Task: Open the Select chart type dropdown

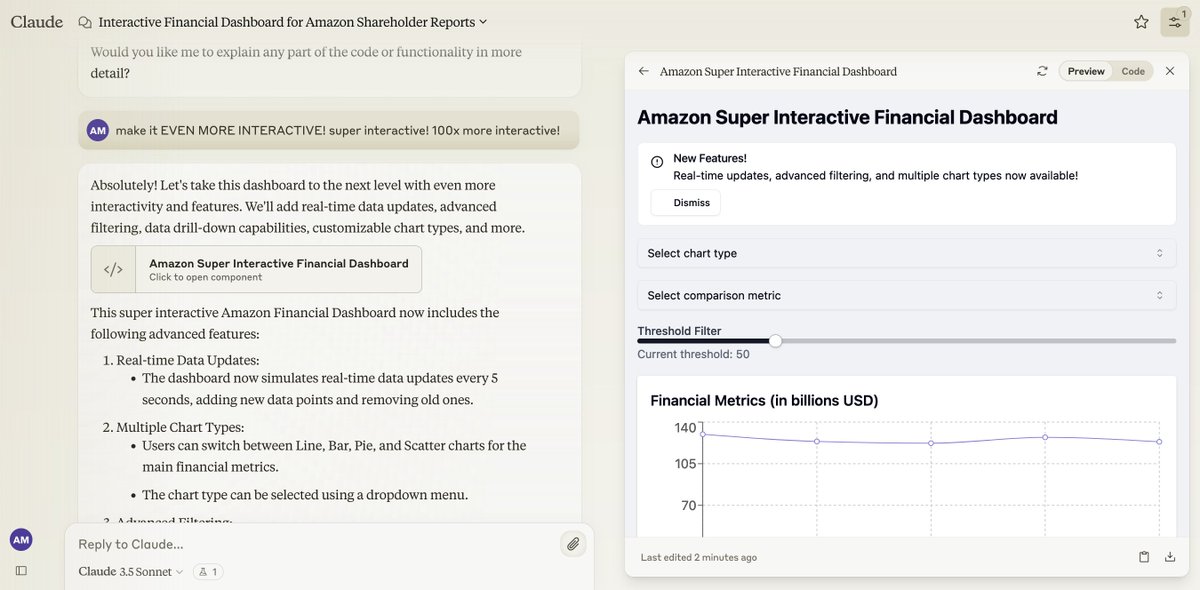Action: (x=907, y=253)
